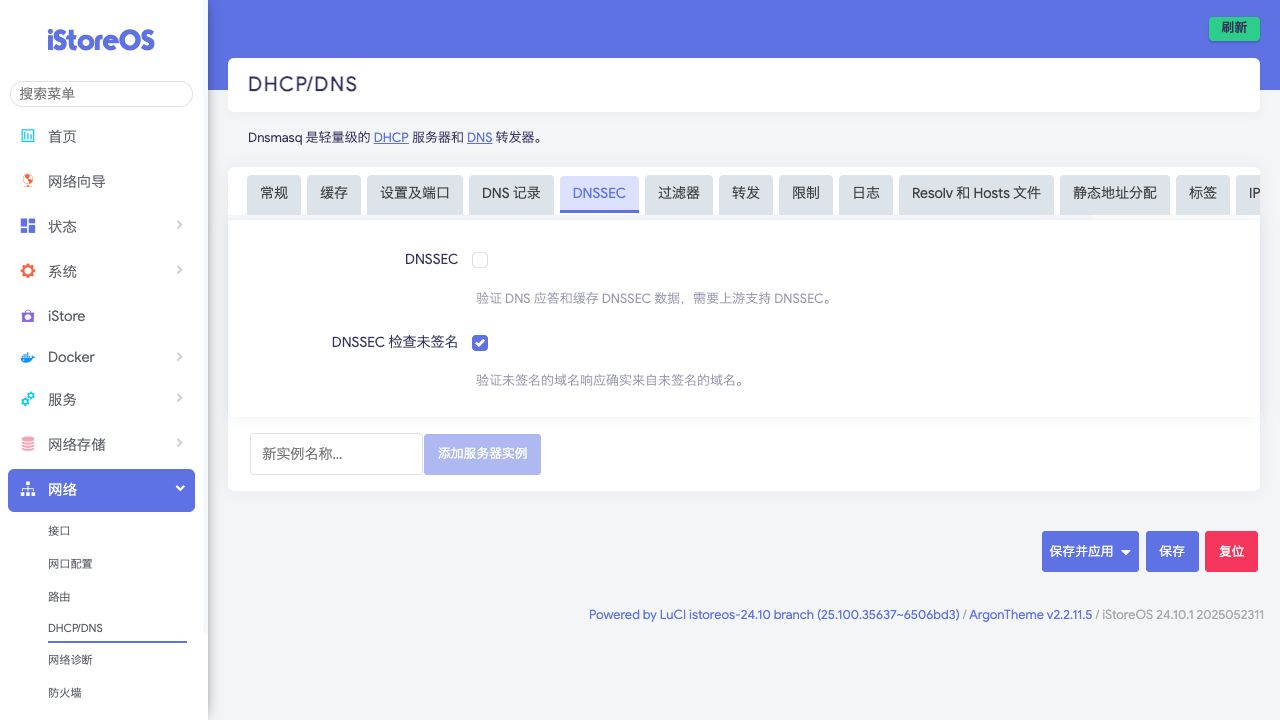Viewport: 1280px width, 720px height.
Task: Collapse the 网络 menu chevron
Action: 180,489
